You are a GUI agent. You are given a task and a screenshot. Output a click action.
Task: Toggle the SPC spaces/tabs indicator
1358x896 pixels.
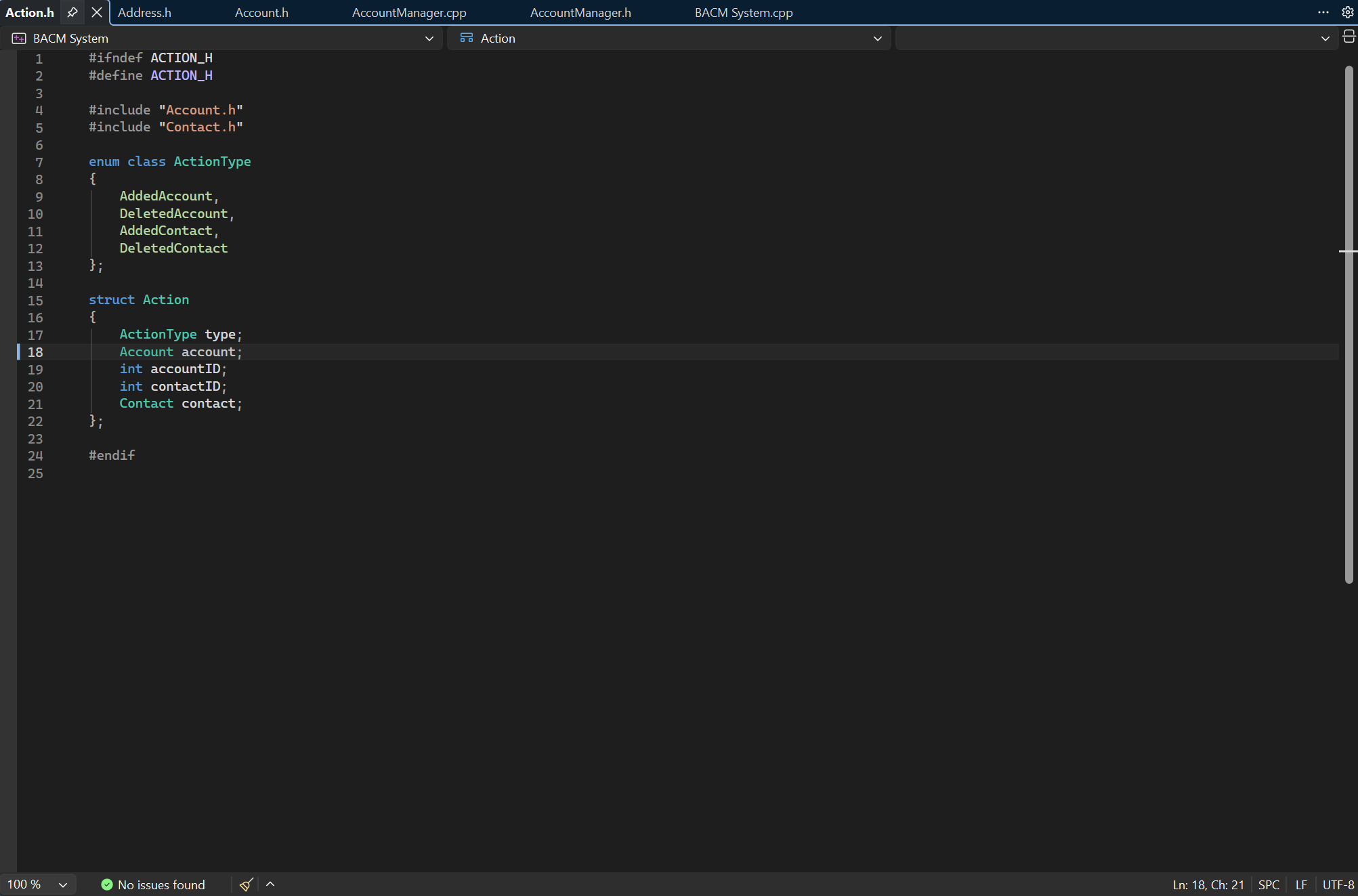point(1269,884)
